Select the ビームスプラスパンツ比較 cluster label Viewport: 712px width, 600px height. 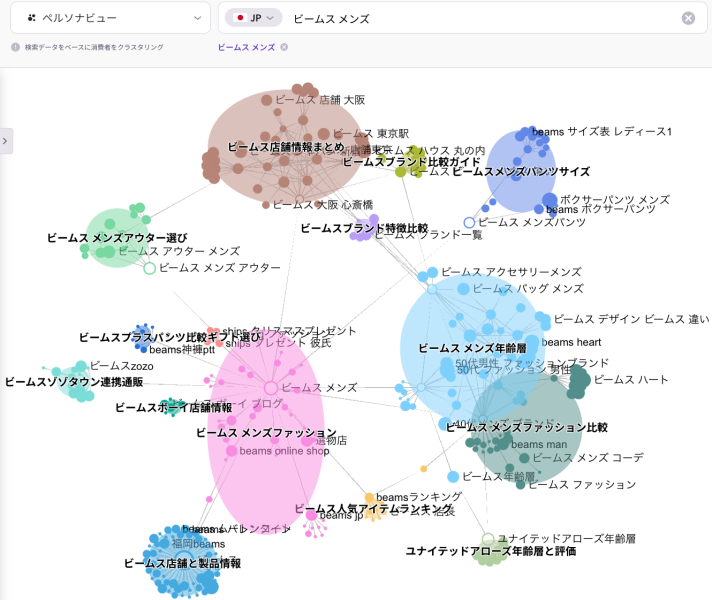click(x=143, y=337)
